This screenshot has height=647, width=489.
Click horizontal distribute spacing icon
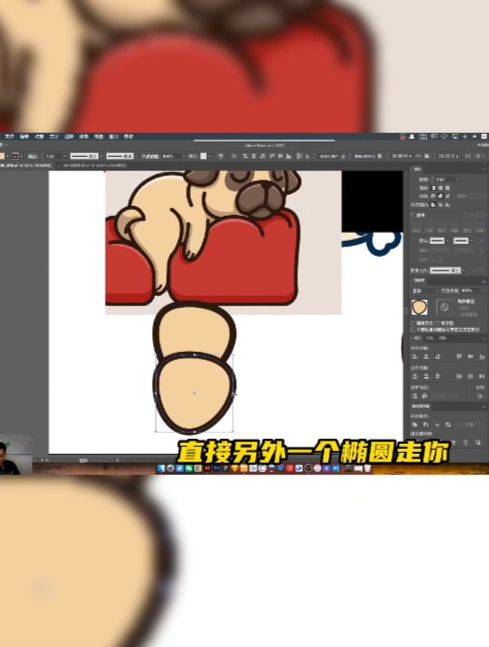click(x=425, y=396)
